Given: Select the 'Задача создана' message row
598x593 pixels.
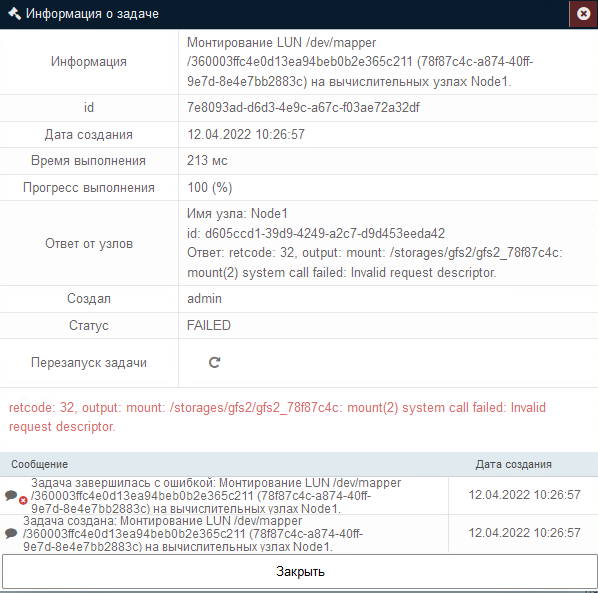Looking at the screenshot, I should coord(224,534).
